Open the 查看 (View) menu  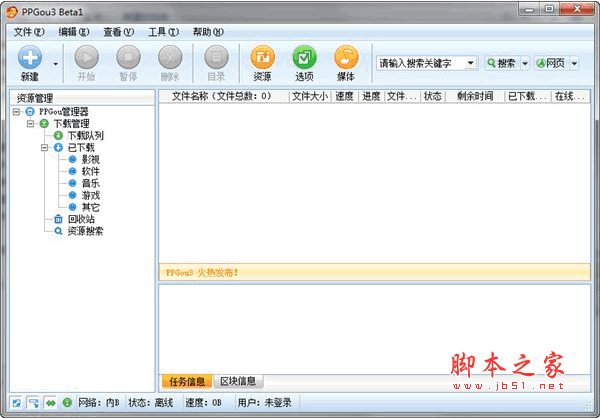coord(119,32)
